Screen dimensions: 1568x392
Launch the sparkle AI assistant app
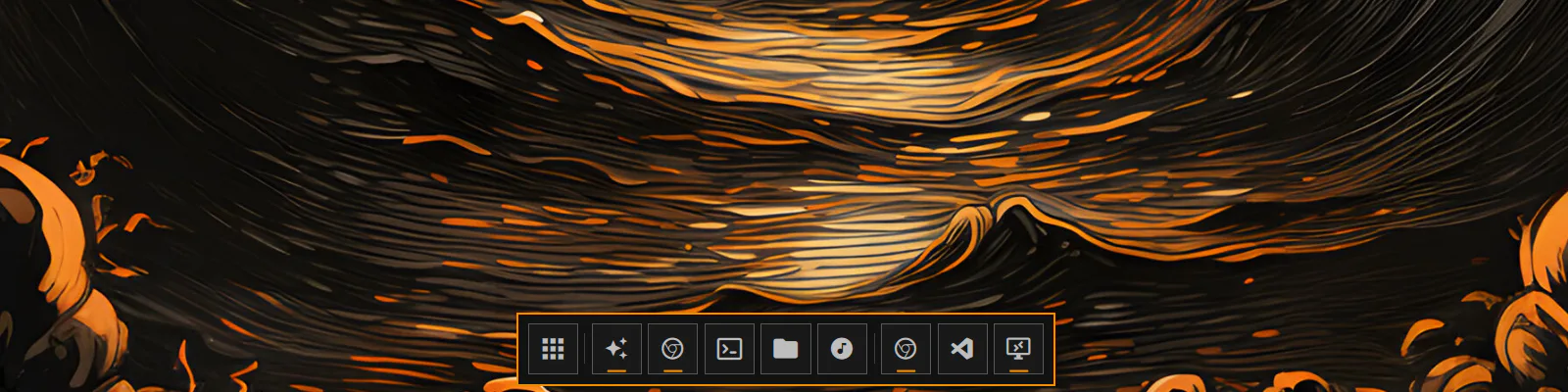[x=616, y=349]
